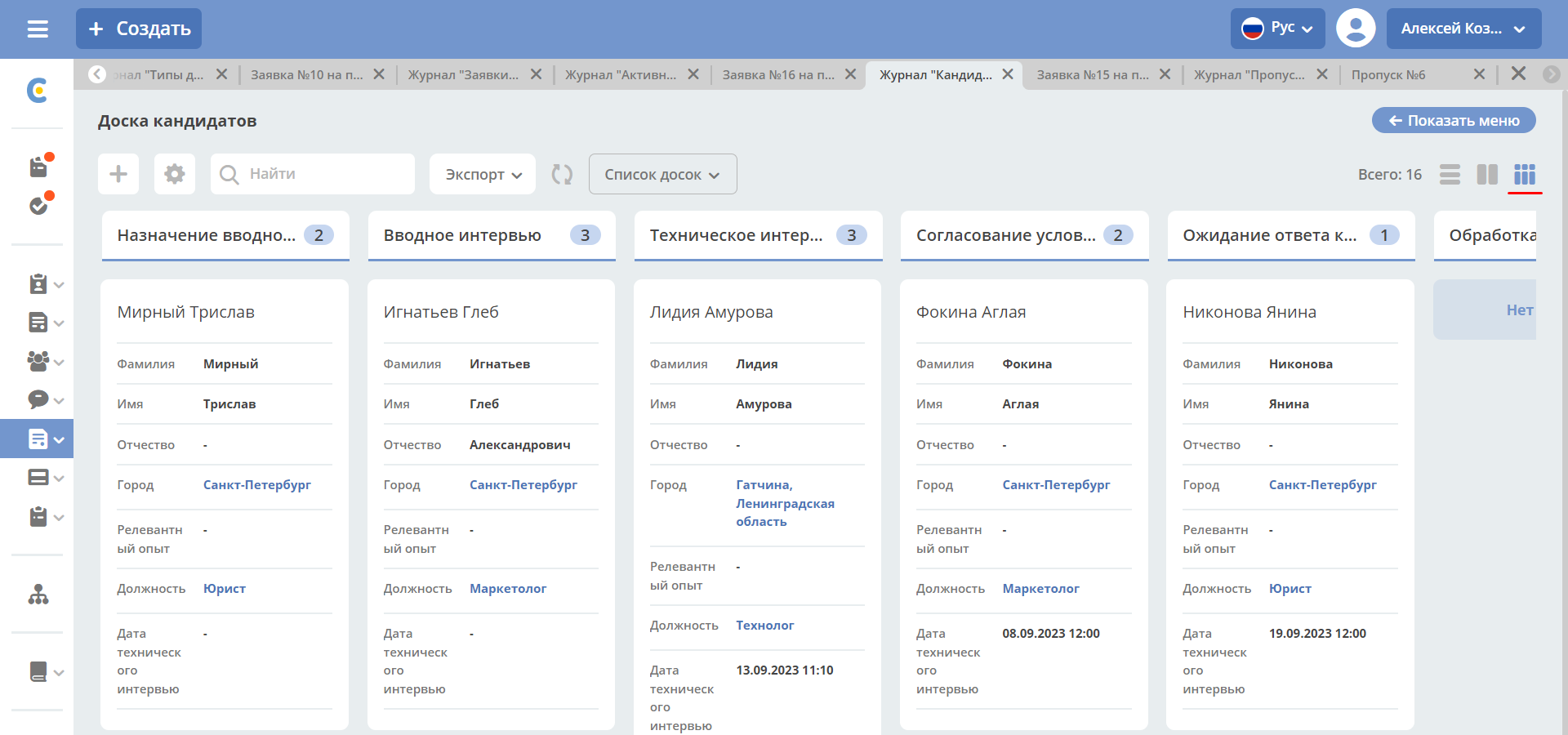This screenshot has width=1568, height=735.
Task: Click the Согласование услов... column header
Action: tap(1024, 235)
